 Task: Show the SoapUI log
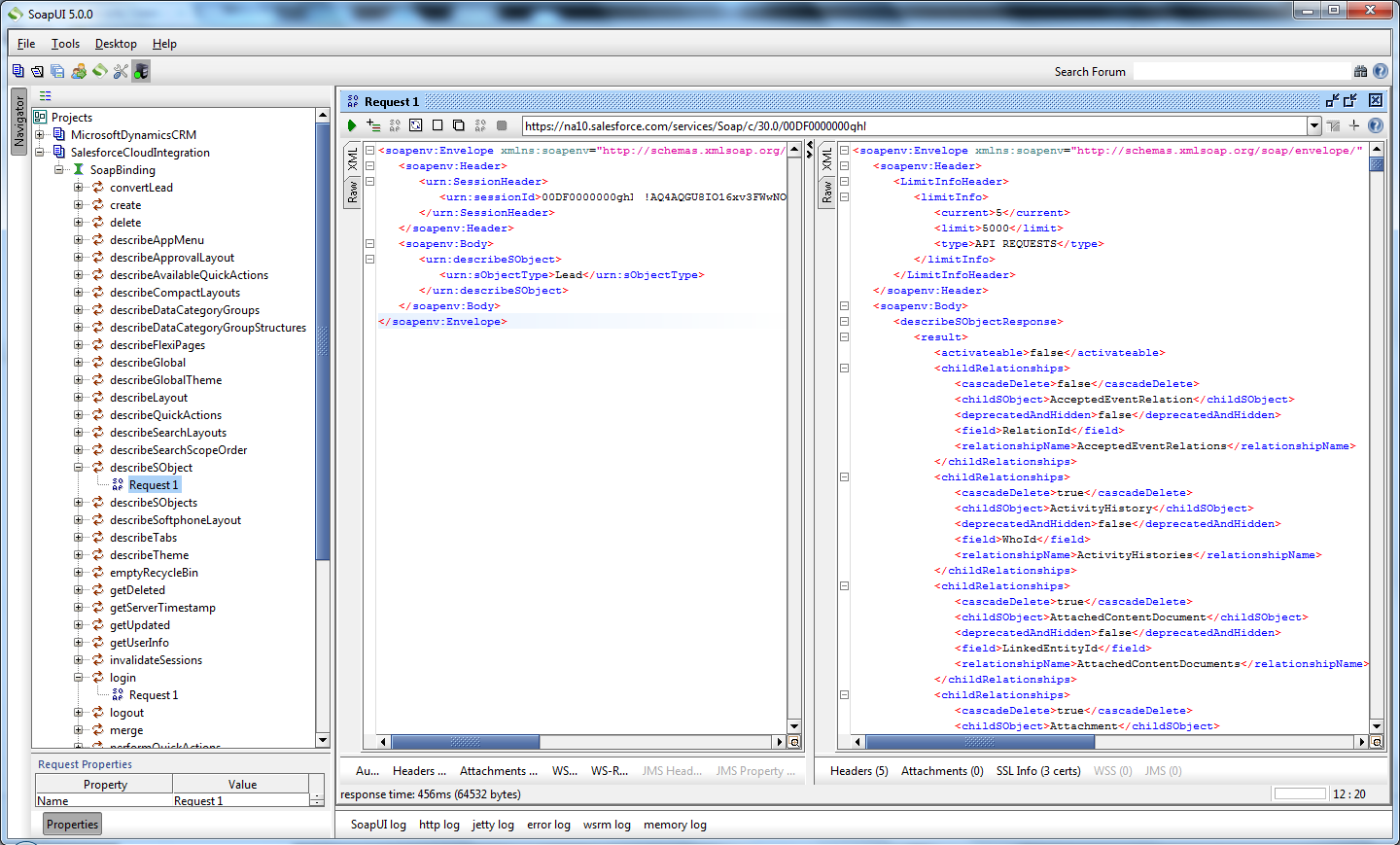(x=378, y=825)
